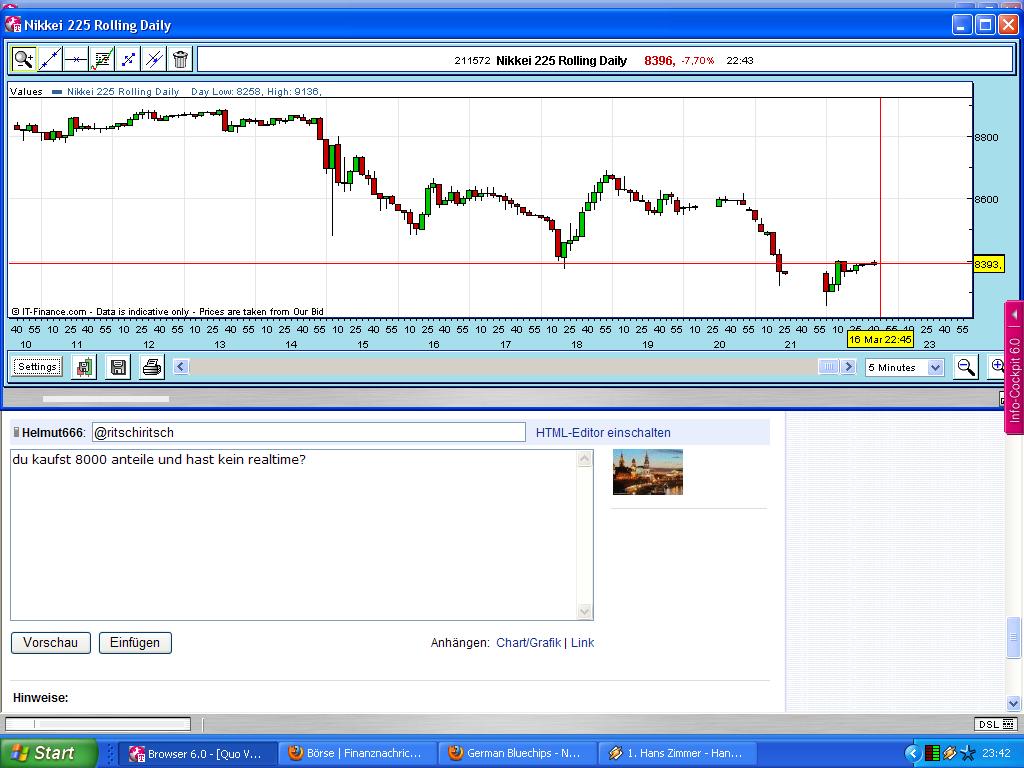Switch to Börse Finanznachrichten Firefox window

click(x=356, y=754)
